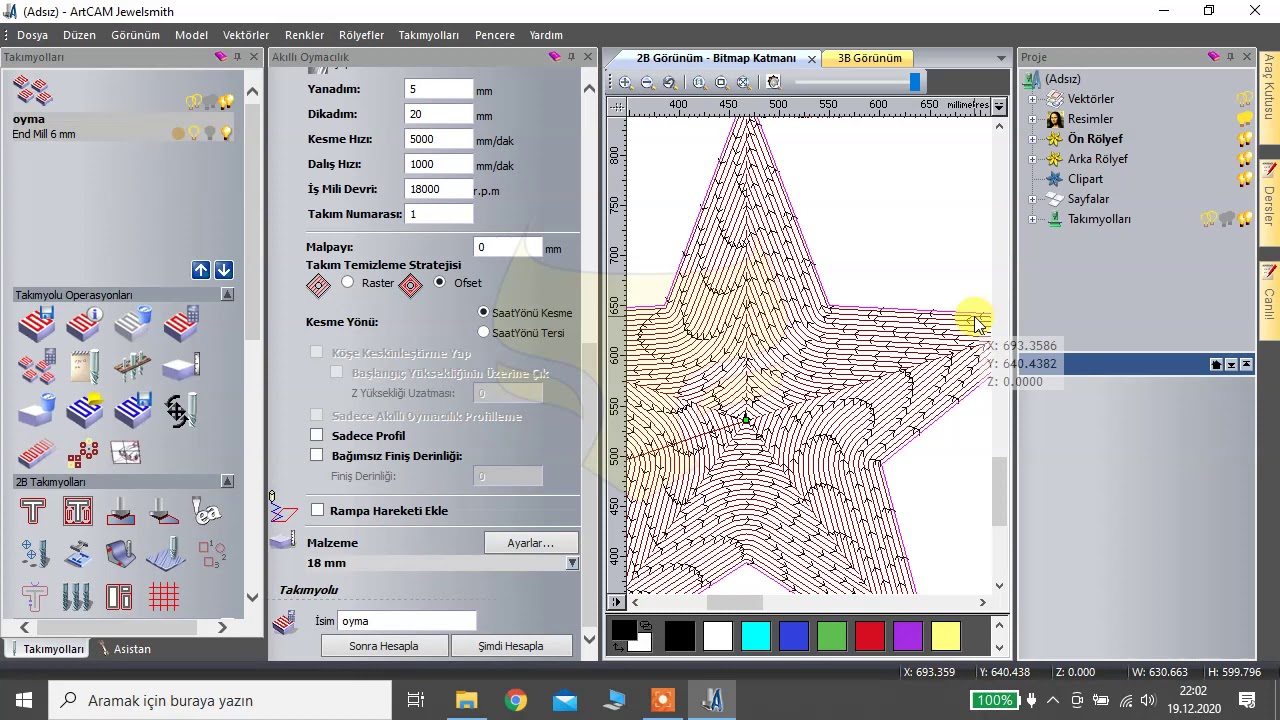The image size is (1280, 720).
Task: Click the Kesme Hızı input field
Action: [x=439, y=139]
